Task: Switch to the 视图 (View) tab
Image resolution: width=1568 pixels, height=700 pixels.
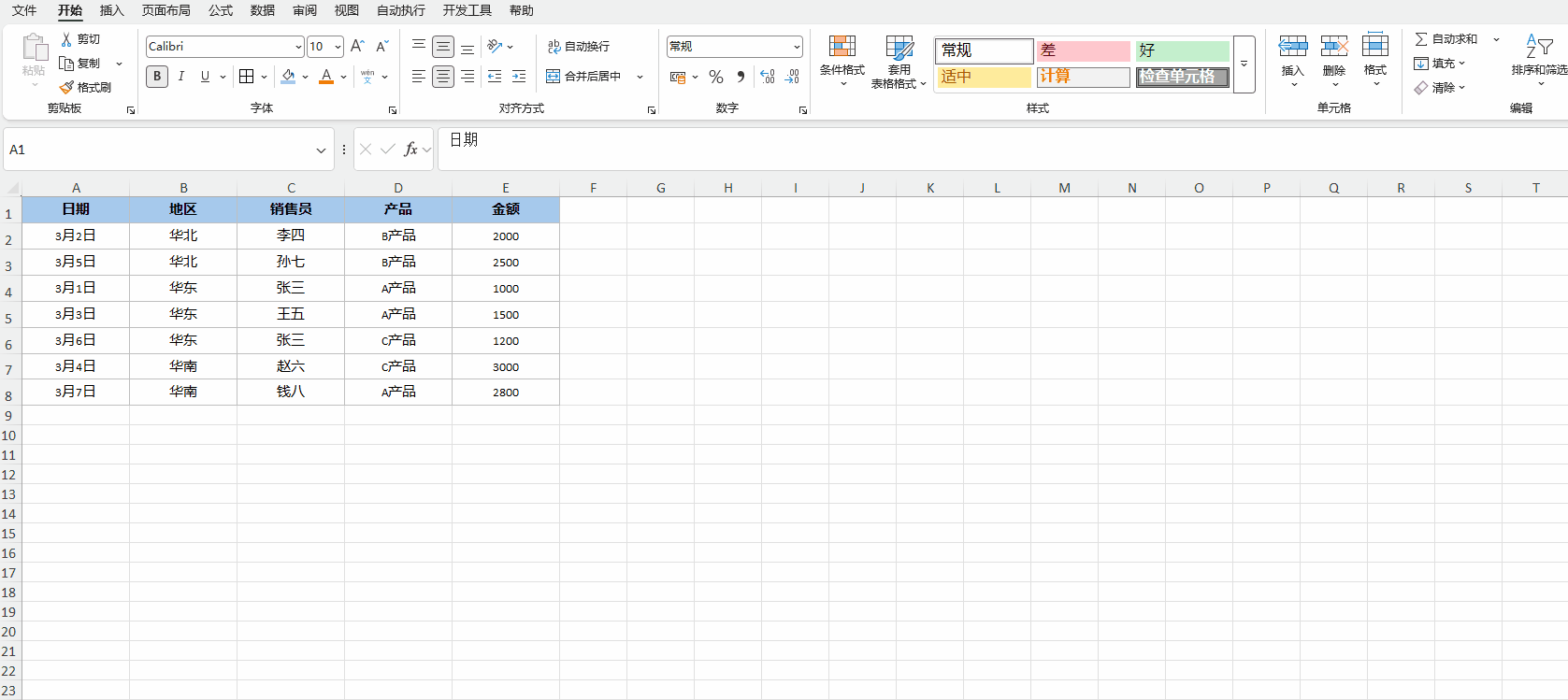Action: 347,10
